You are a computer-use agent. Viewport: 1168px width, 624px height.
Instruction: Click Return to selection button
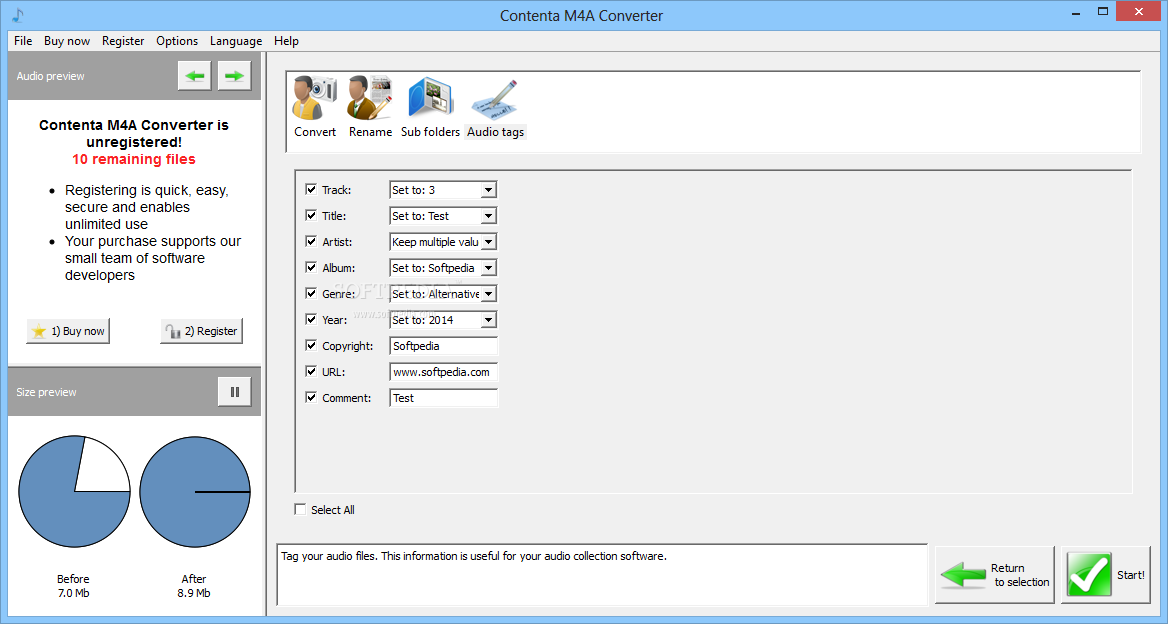click(994, 575)
